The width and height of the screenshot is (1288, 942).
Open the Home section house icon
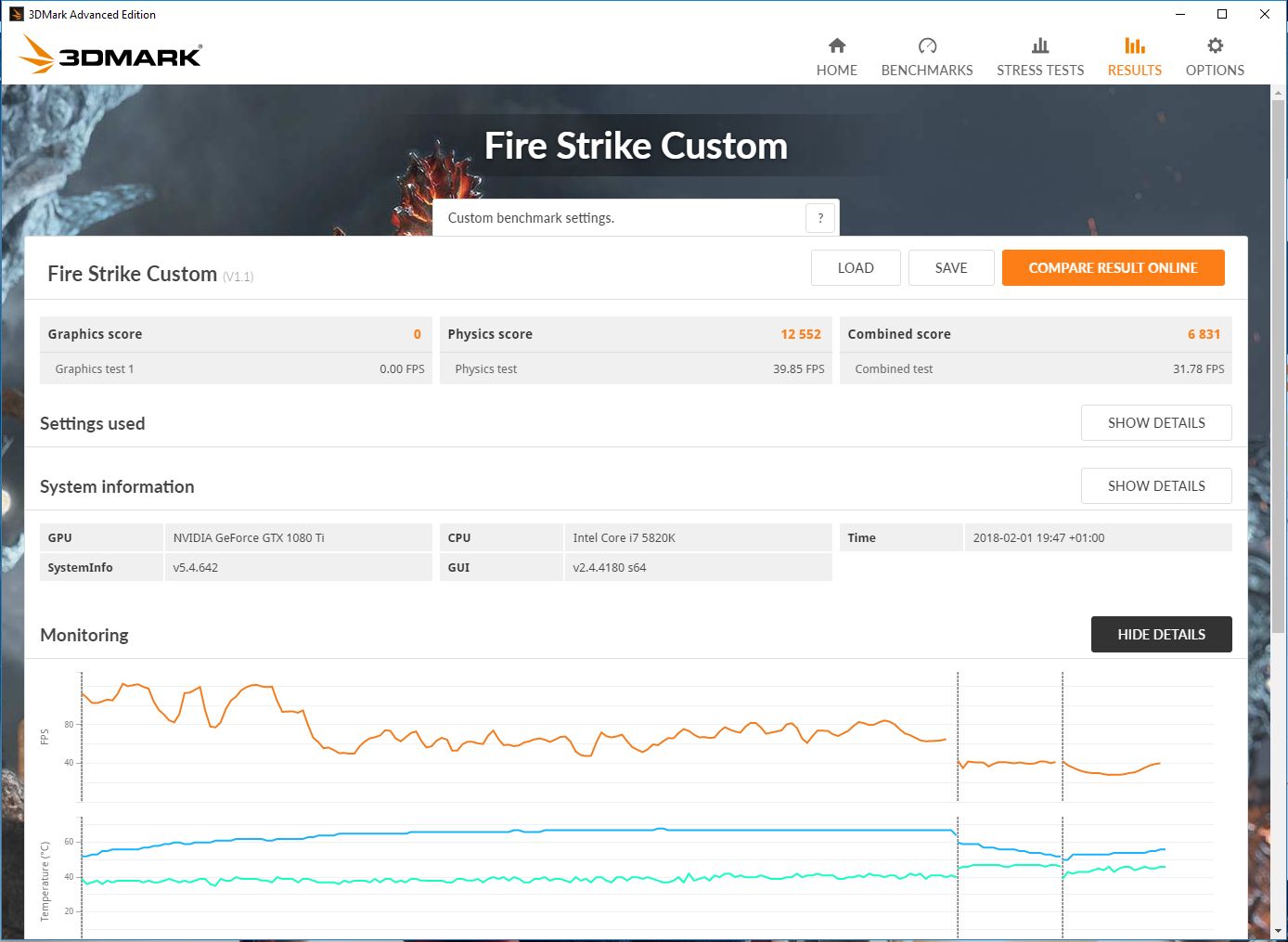coord(837,45)
